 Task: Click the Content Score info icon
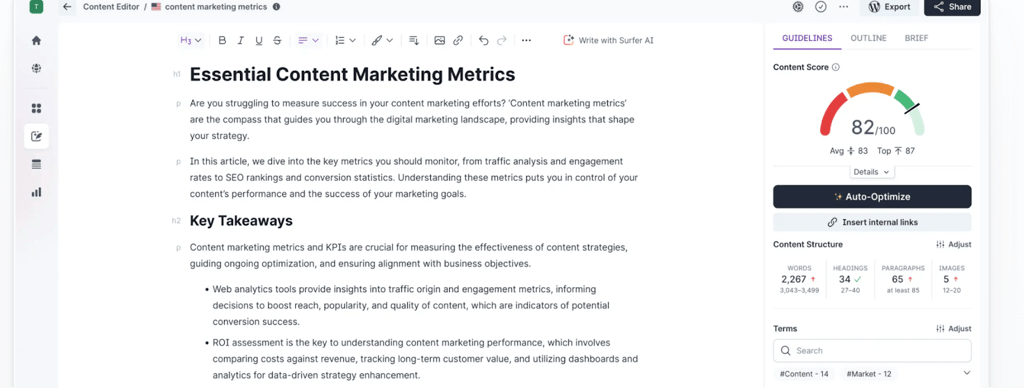836,67
